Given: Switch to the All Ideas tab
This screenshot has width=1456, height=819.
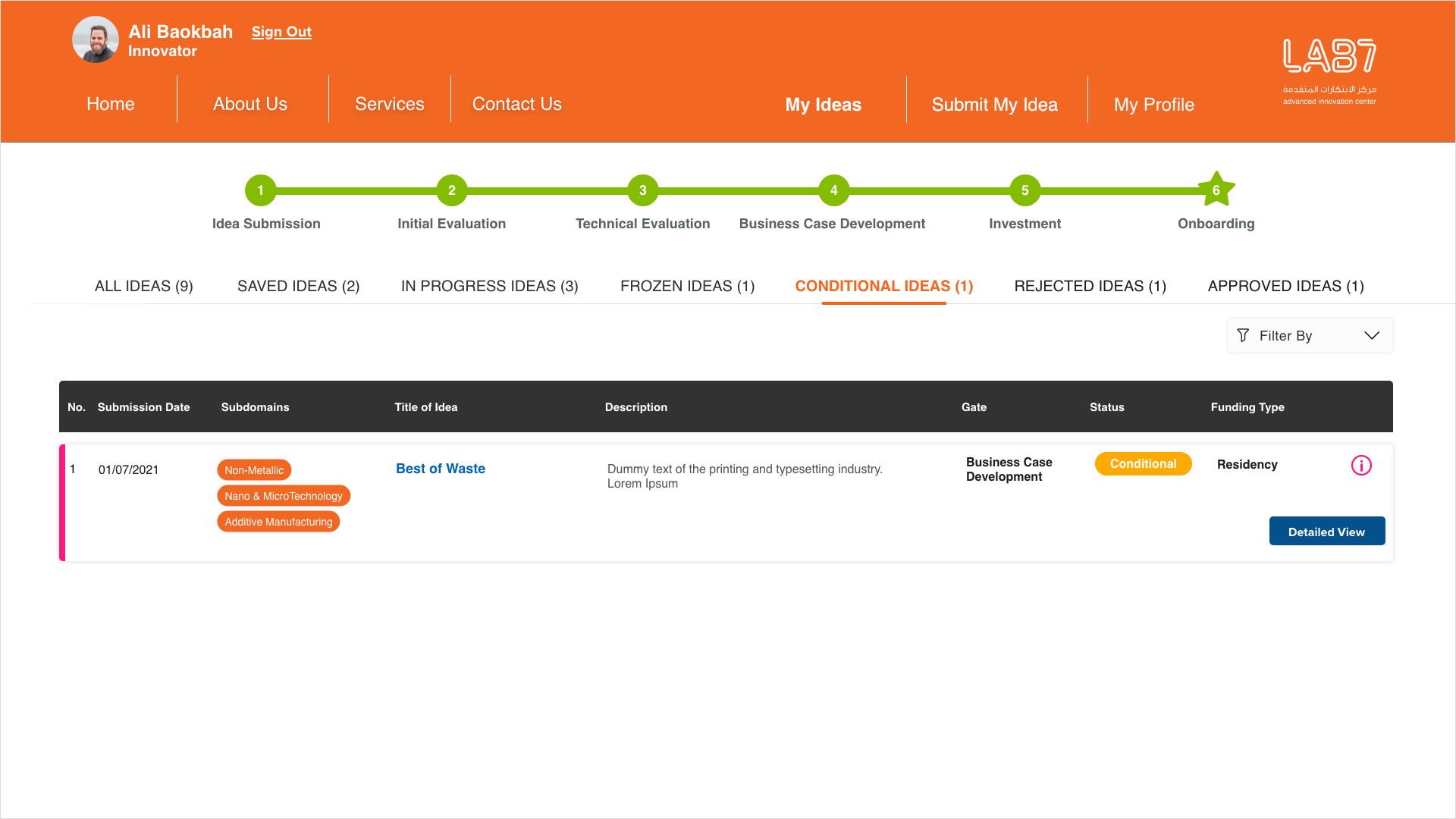Looking at the screenshot, I should [144, 286].
